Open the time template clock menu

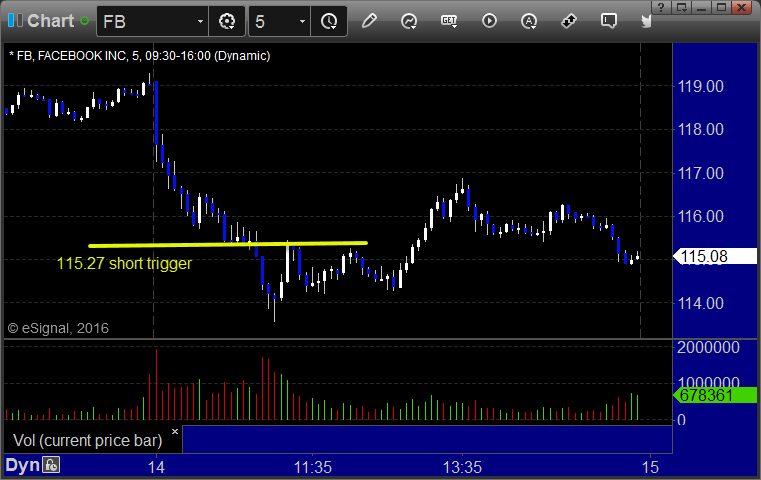pyautogui.click(x=329, y=21)
